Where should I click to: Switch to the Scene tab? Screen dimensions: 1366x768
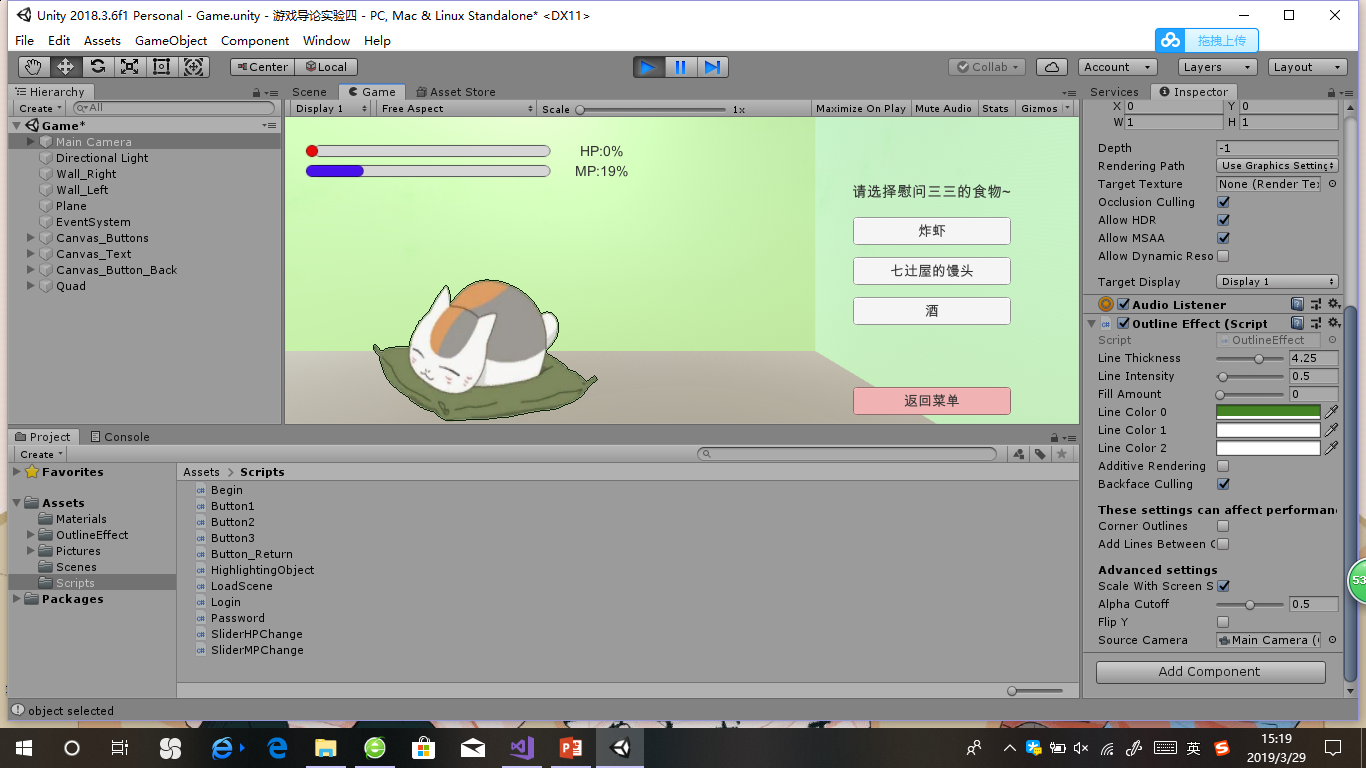click(309, 91)
